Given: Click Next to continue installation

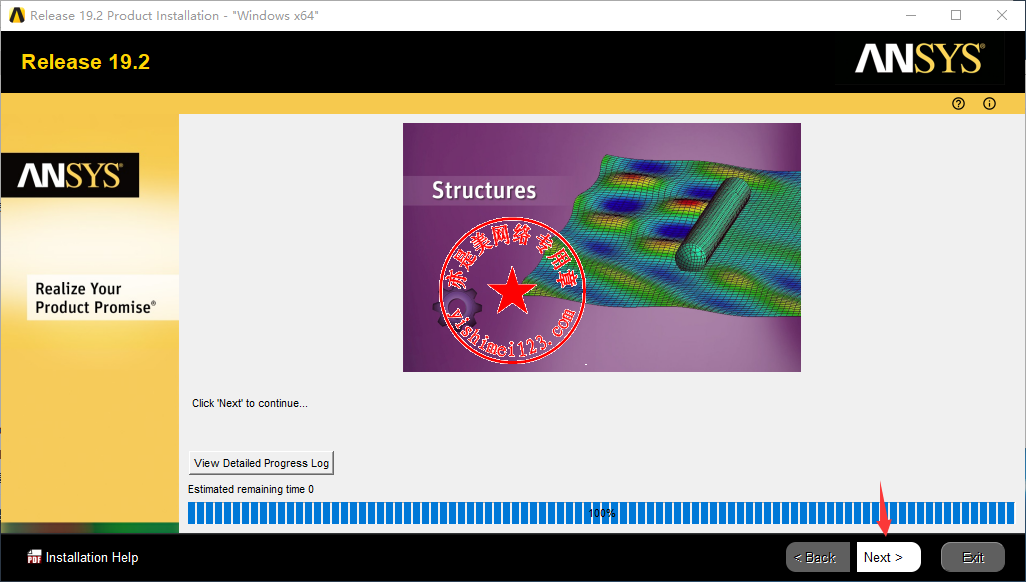Looking at the screenshot, I should 889,557.
